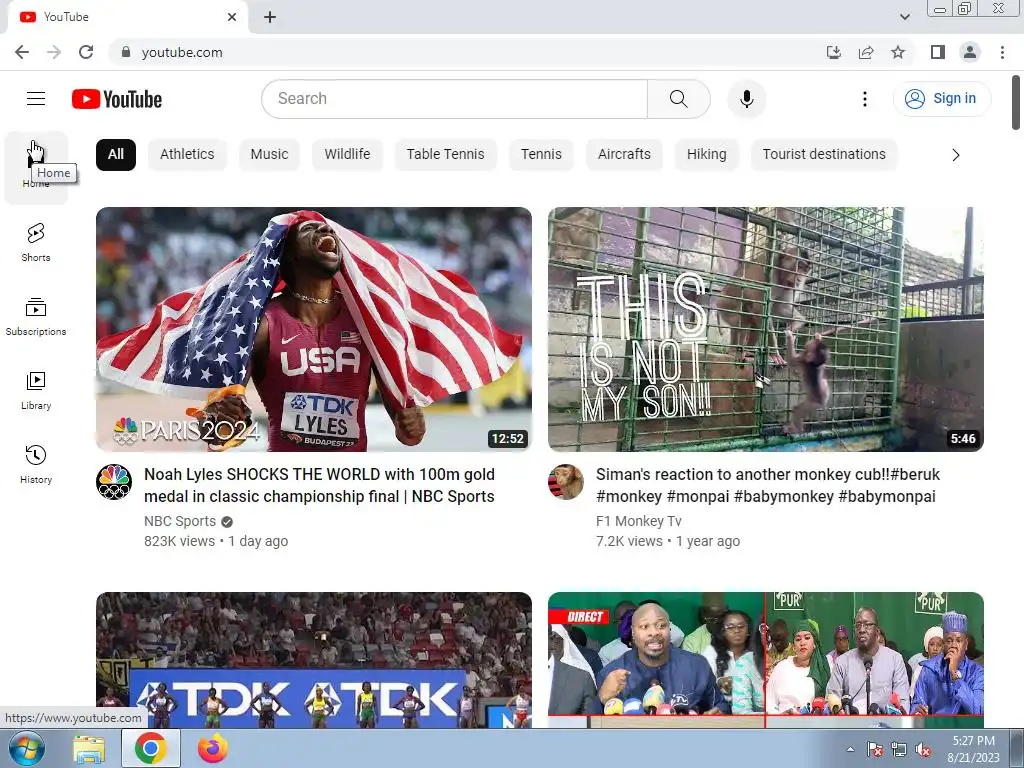This screenshot has height=768, width=1024.
Task: Open the Windows Start menu
Action: [x=27, y=748]
